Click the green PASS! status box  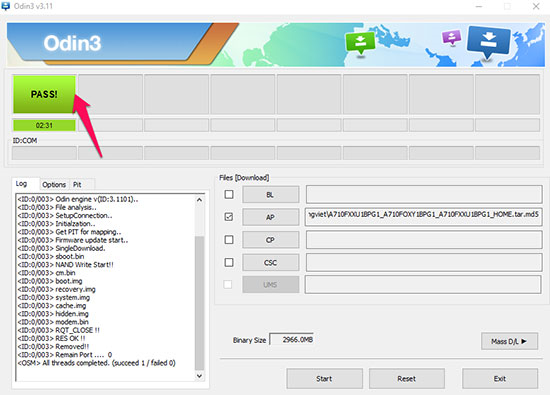(44, 94)
